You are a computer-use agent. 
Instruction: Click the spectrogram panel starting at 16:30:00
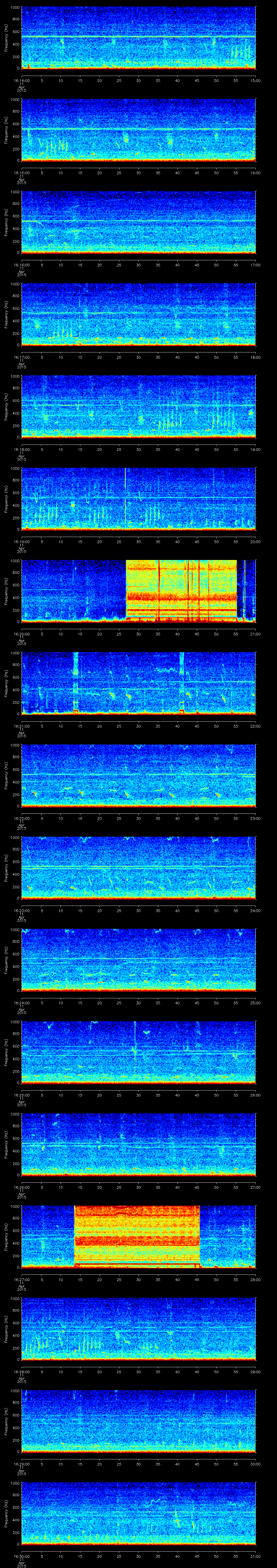139,1513
